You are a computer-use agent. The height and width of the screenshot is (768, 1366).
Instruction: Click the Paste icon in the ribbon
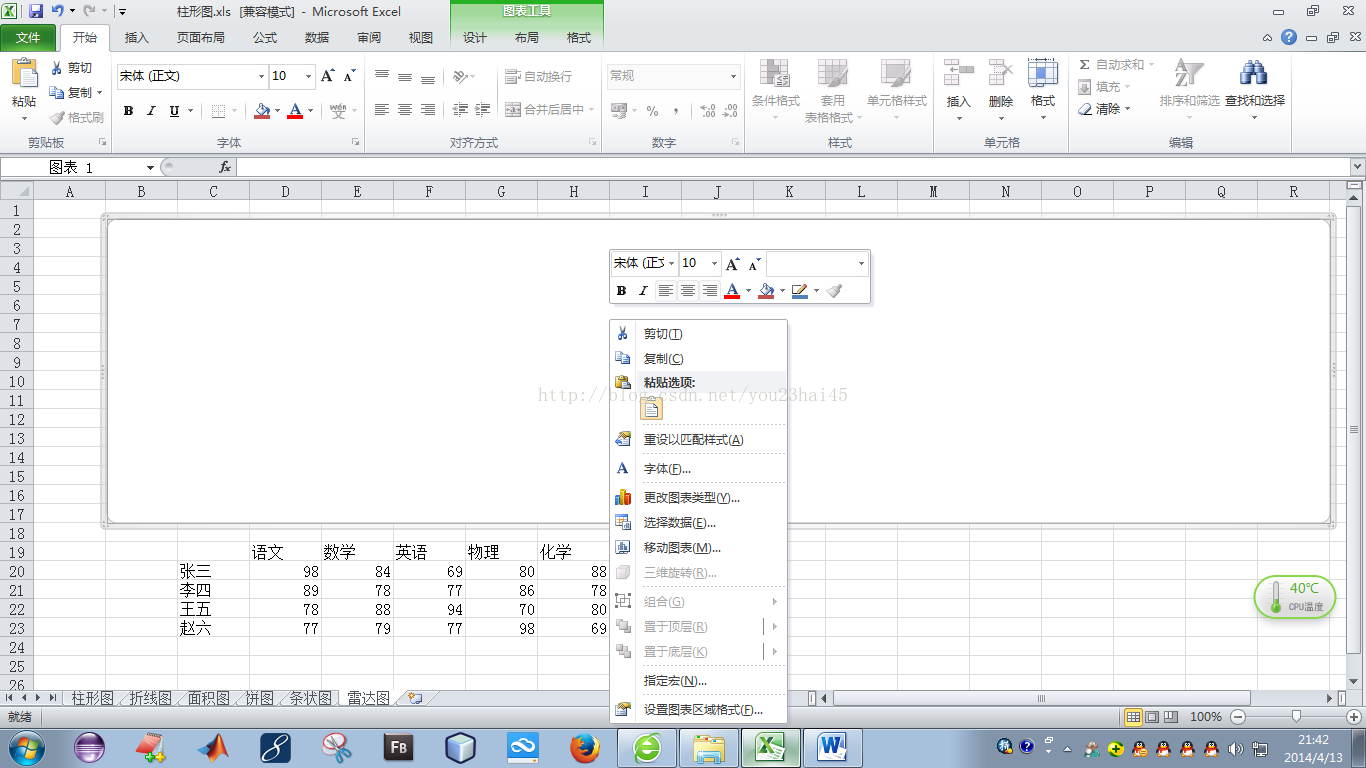[24, 73]
